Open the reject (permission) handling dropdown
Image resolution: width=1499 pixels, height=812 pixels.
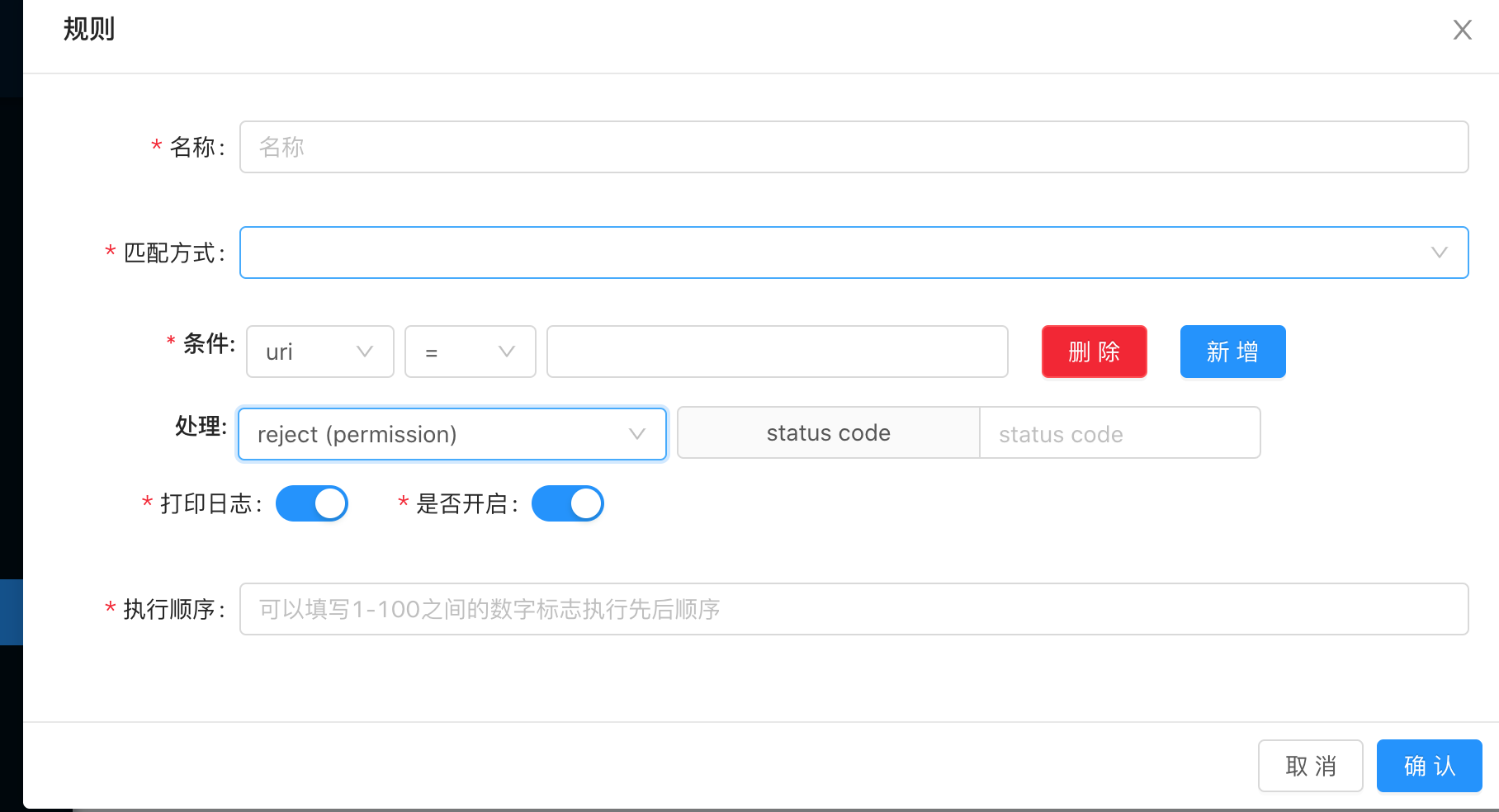click(x=452, y=434)
